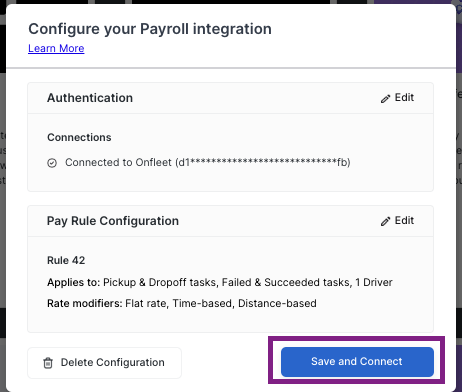Click the Rate modifiers description line
The height and width of the screenshot is (392, 462).
pos(182,304)
